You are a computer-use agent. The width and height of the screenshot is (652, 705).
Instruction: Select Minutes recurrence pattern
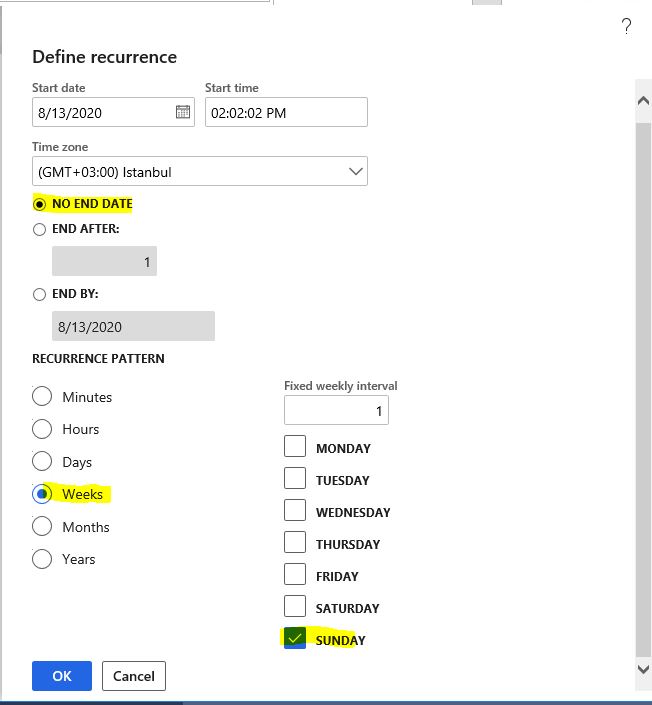(x=42, y=396)
